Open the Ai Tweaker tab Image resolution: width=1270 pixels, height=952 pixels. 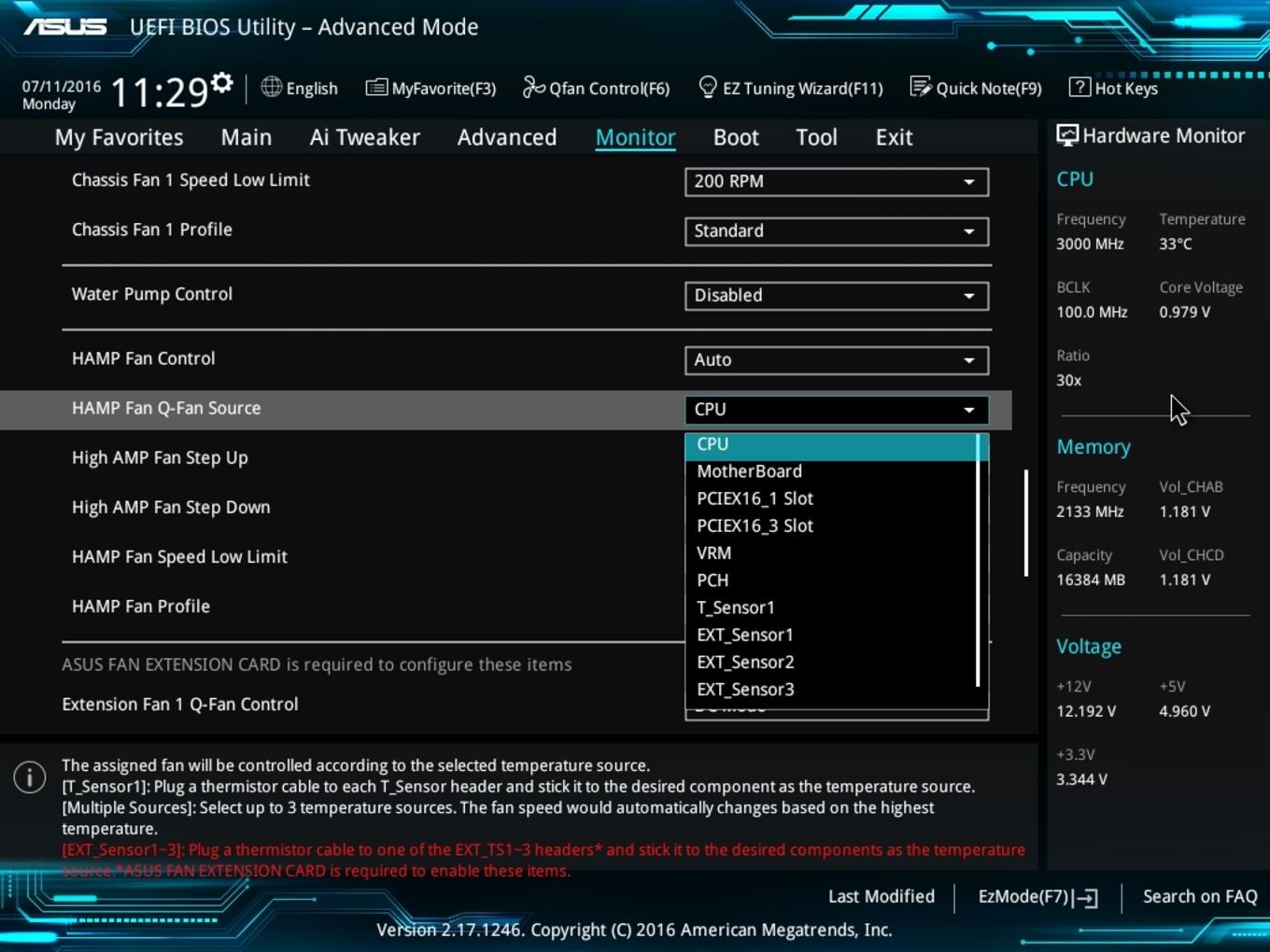point(364,137)
